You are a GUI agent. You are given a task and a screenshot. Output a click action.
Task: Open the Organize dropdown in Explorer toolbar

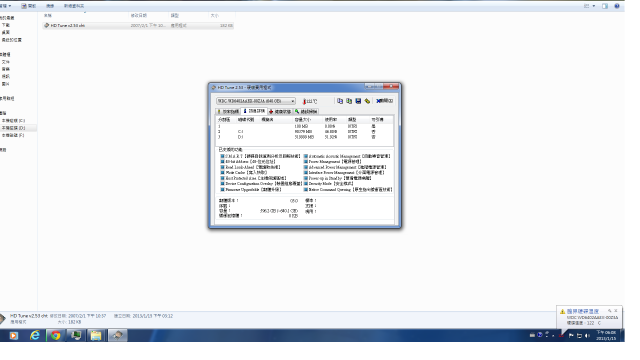coord(6,6)
